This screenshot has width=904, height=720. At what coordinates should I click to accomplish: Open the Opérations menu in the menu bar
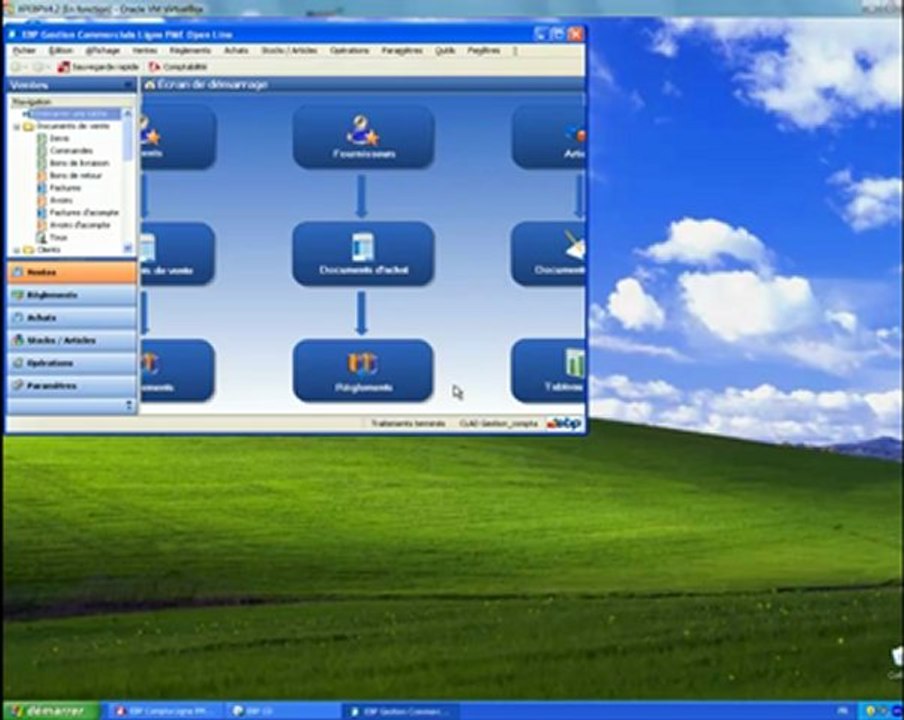349,51
